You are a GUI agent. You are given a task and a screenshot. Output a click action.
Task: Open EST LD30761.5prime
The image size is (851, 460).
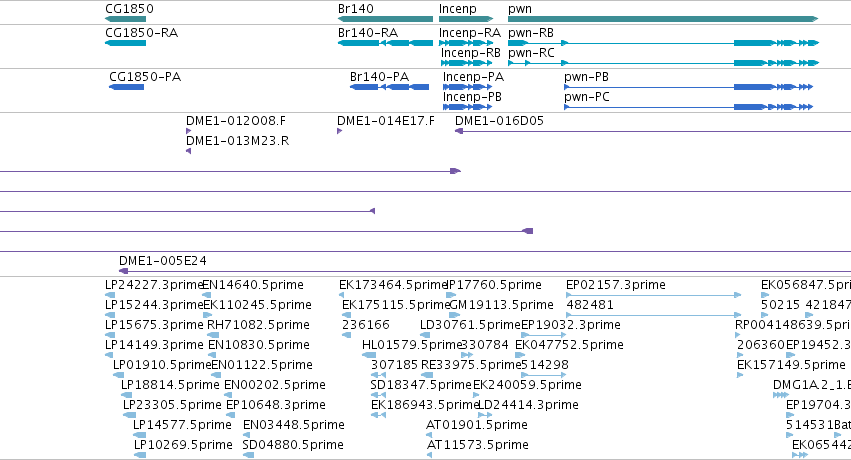471,325
